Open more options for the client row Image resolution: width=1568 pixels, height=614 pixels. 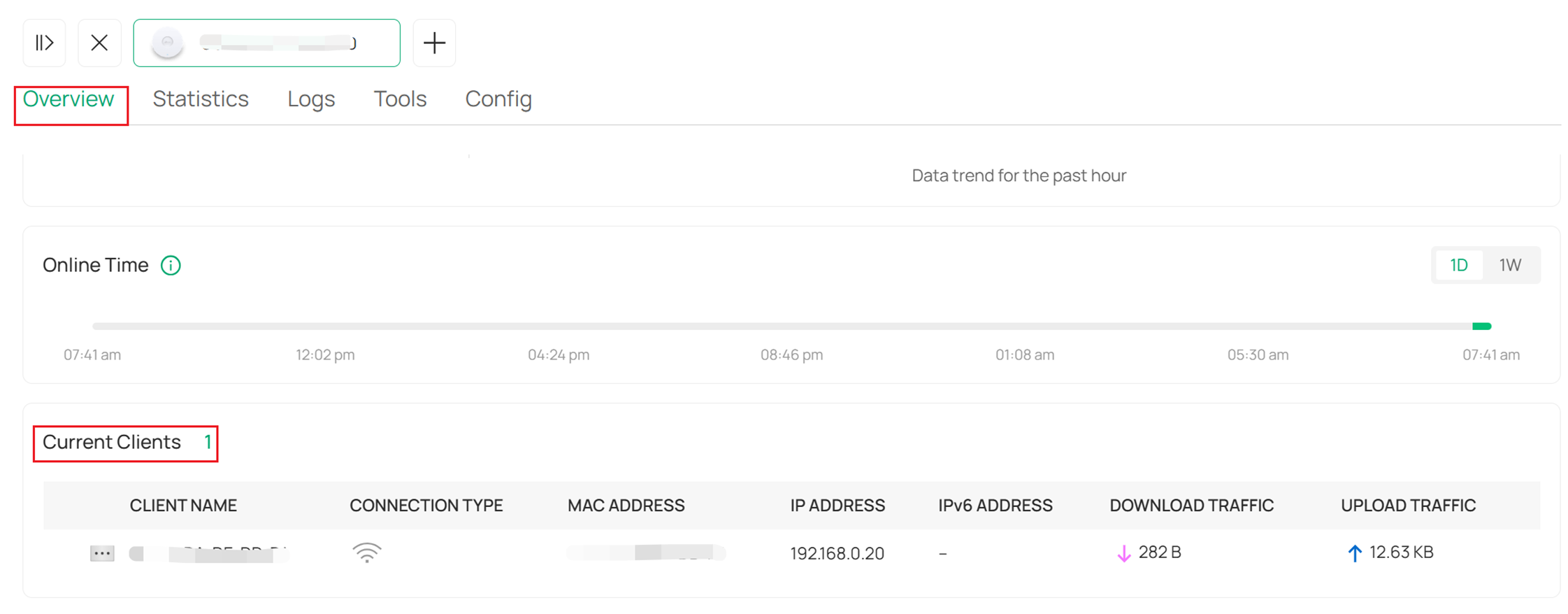click(x=102, y=552)
